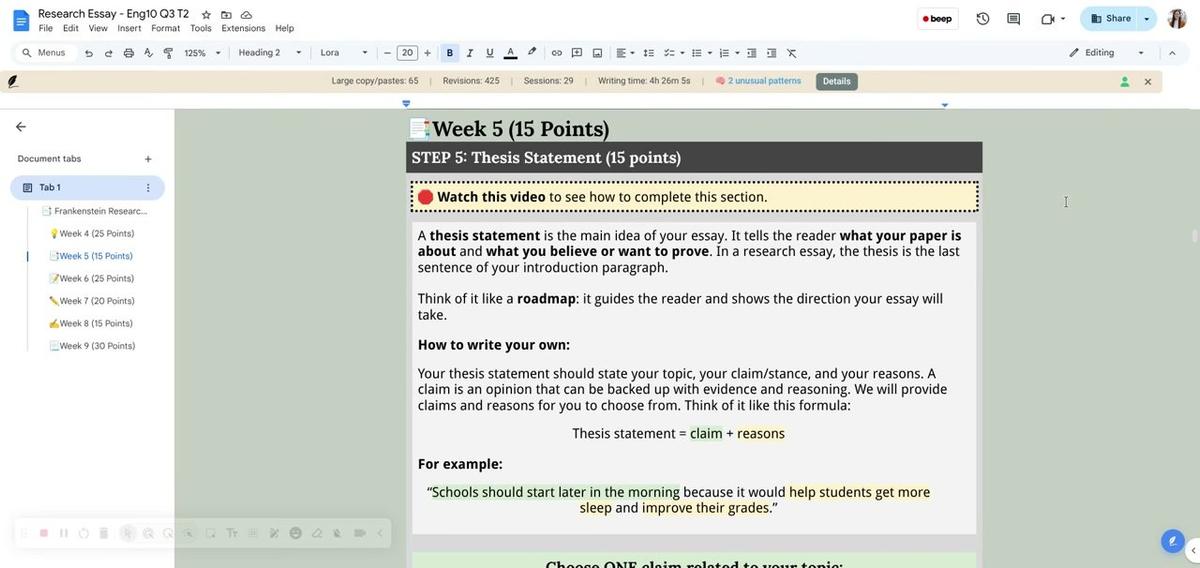
Task: Click the quill icon in extension bar
Action: pyautogui.click(x=13, y=82)
